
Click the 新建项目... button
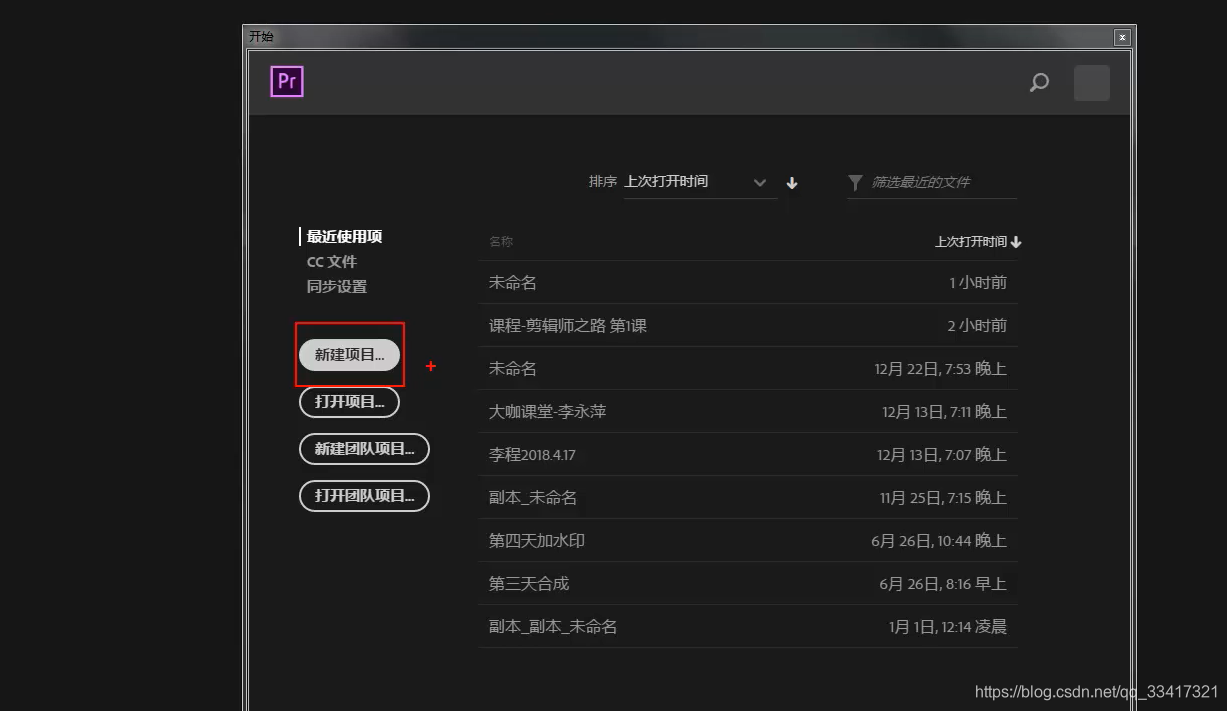(349, 355)
